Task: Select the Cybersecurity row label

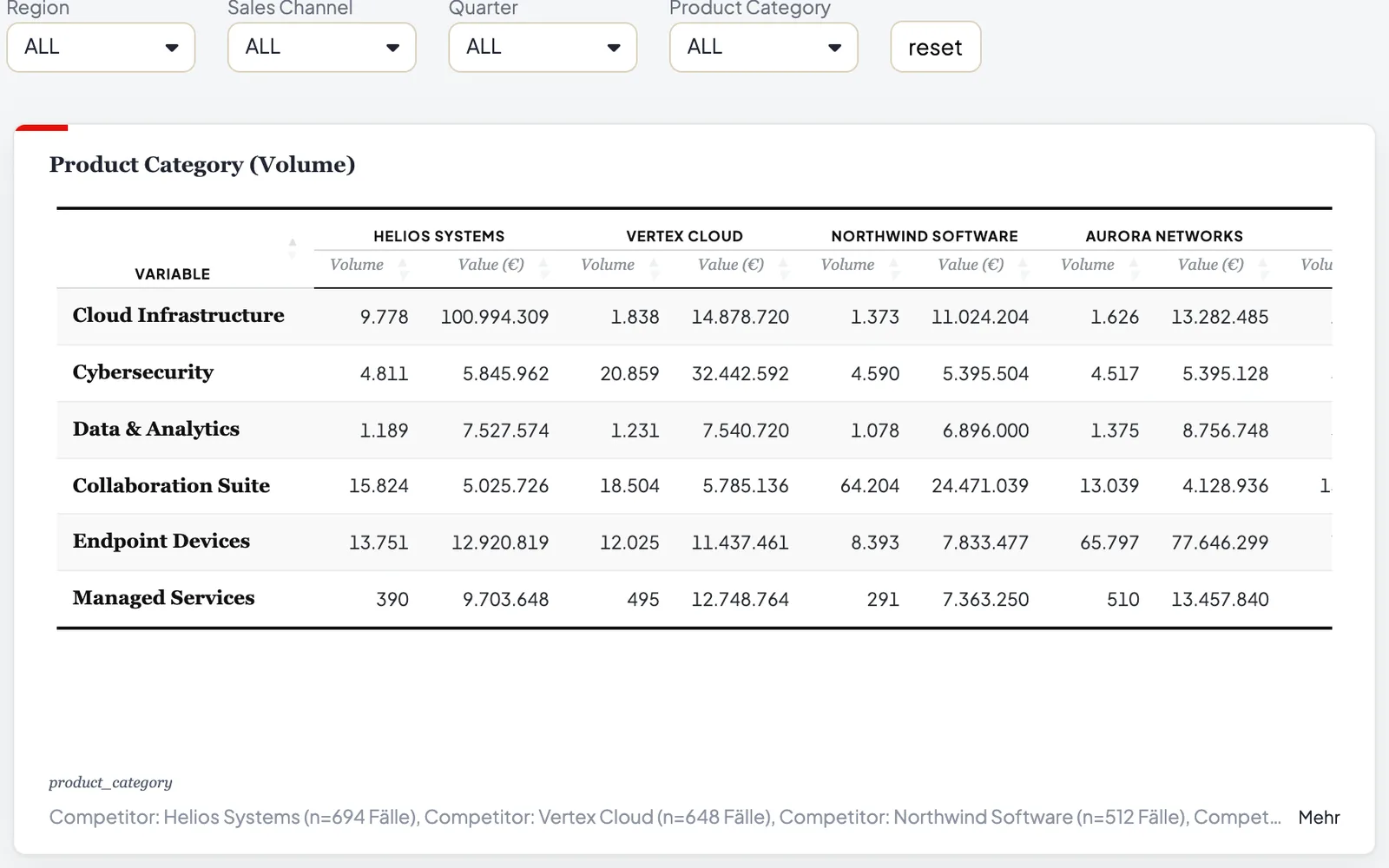Action: click(143, 373)
